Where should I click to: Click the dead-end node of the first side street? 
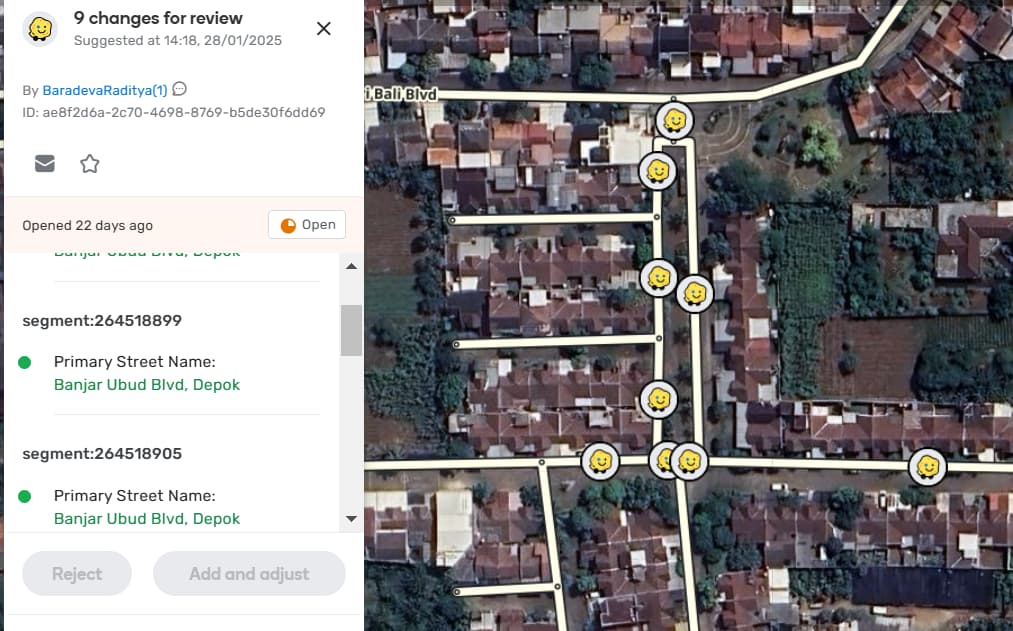pyautogui.click(x=452, y=220)
